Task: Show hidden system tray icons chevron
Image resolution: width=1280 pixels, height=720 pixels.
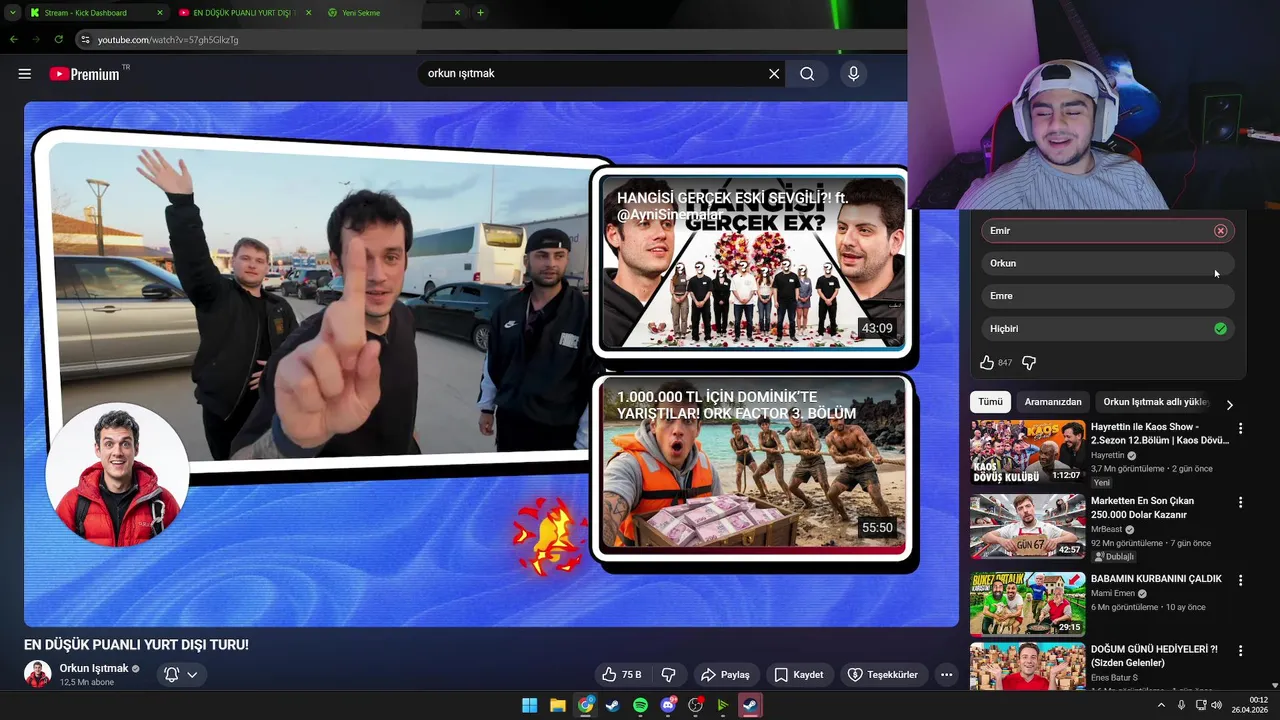Action: [1161, 705]
